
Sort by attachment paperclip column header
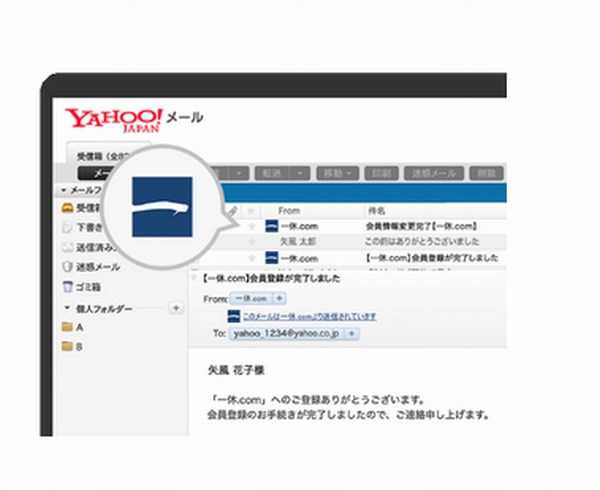point(232,211)
